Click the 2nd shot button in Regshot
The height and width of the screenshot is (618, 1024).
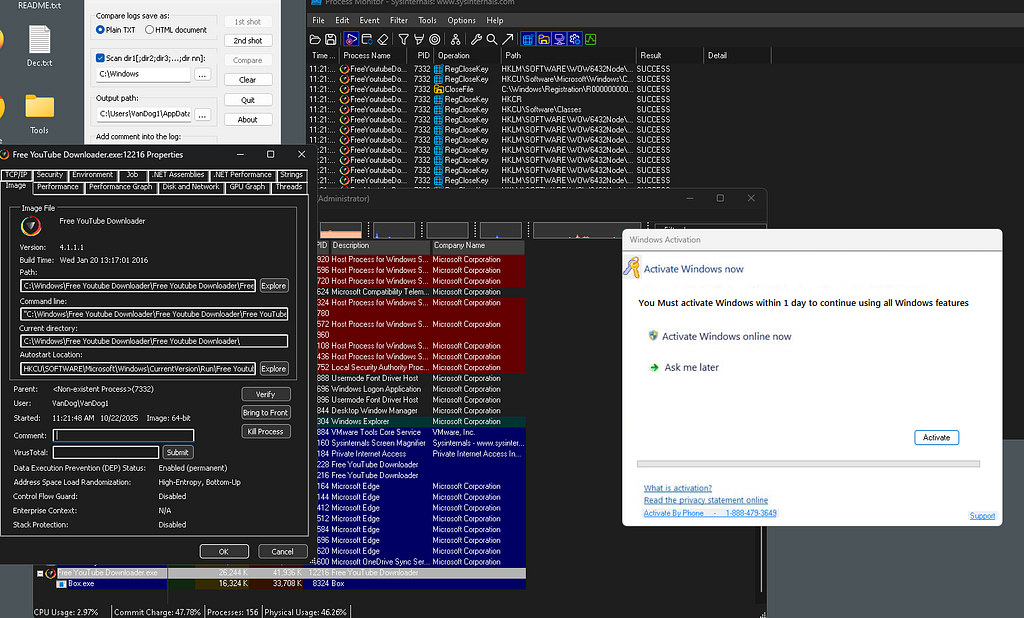[248, 41]
